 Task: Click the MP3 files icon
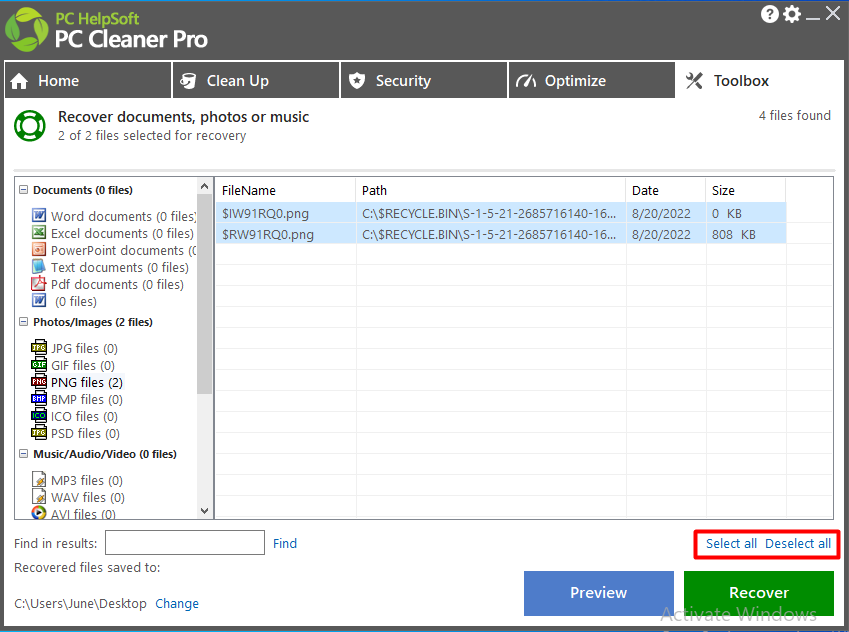pyautogui.click(x=39, y=480)
